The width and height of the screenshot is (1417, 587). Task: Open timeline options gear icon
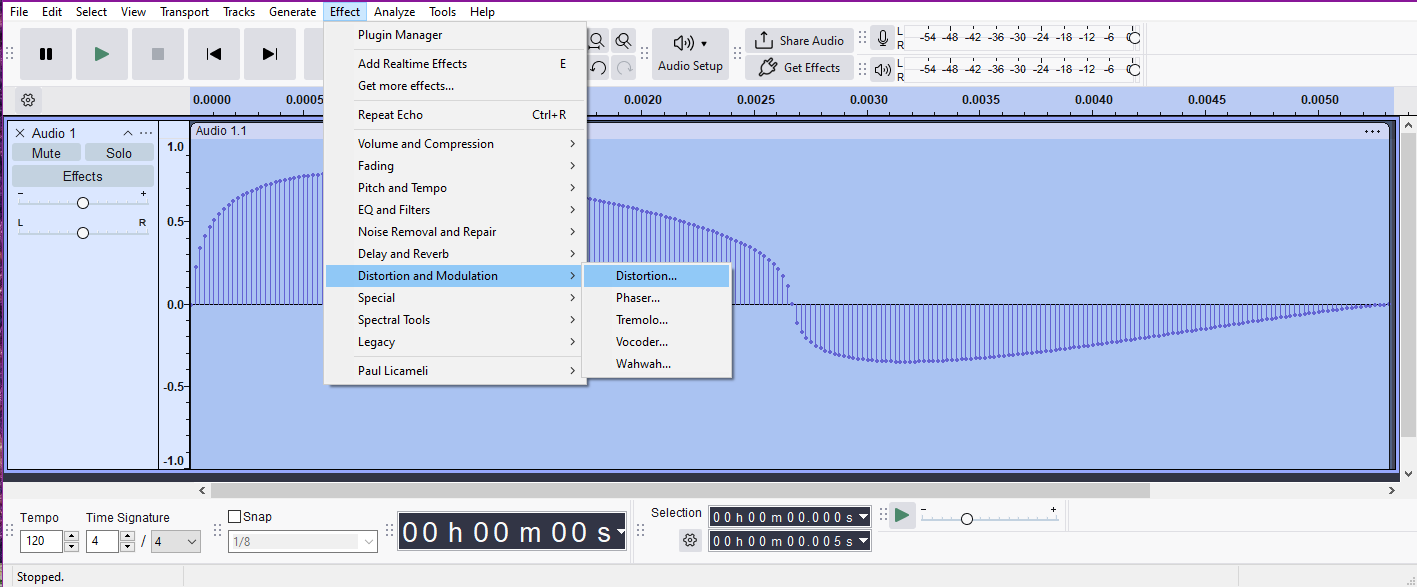click(28, 100)
